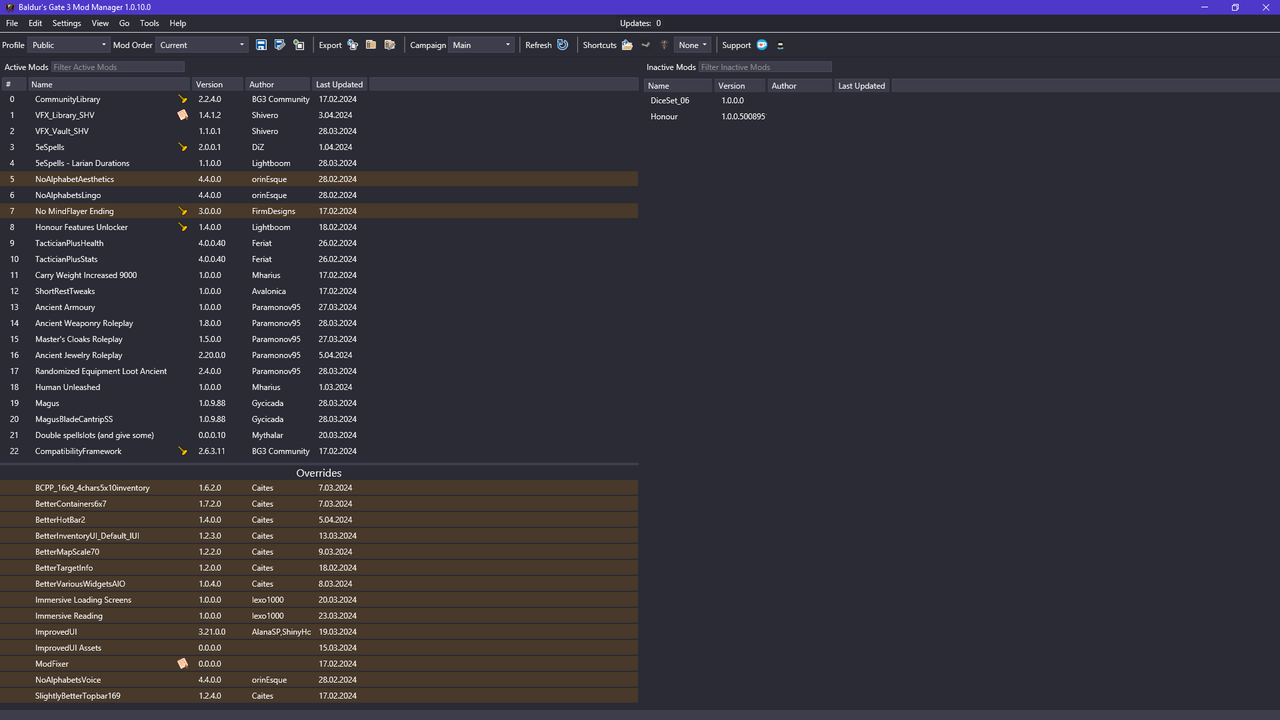Image resolution: width=1280 pixels, height=720 pixels.
Task: Sort inactive mods by Name column header
Action: coord(679,86)
